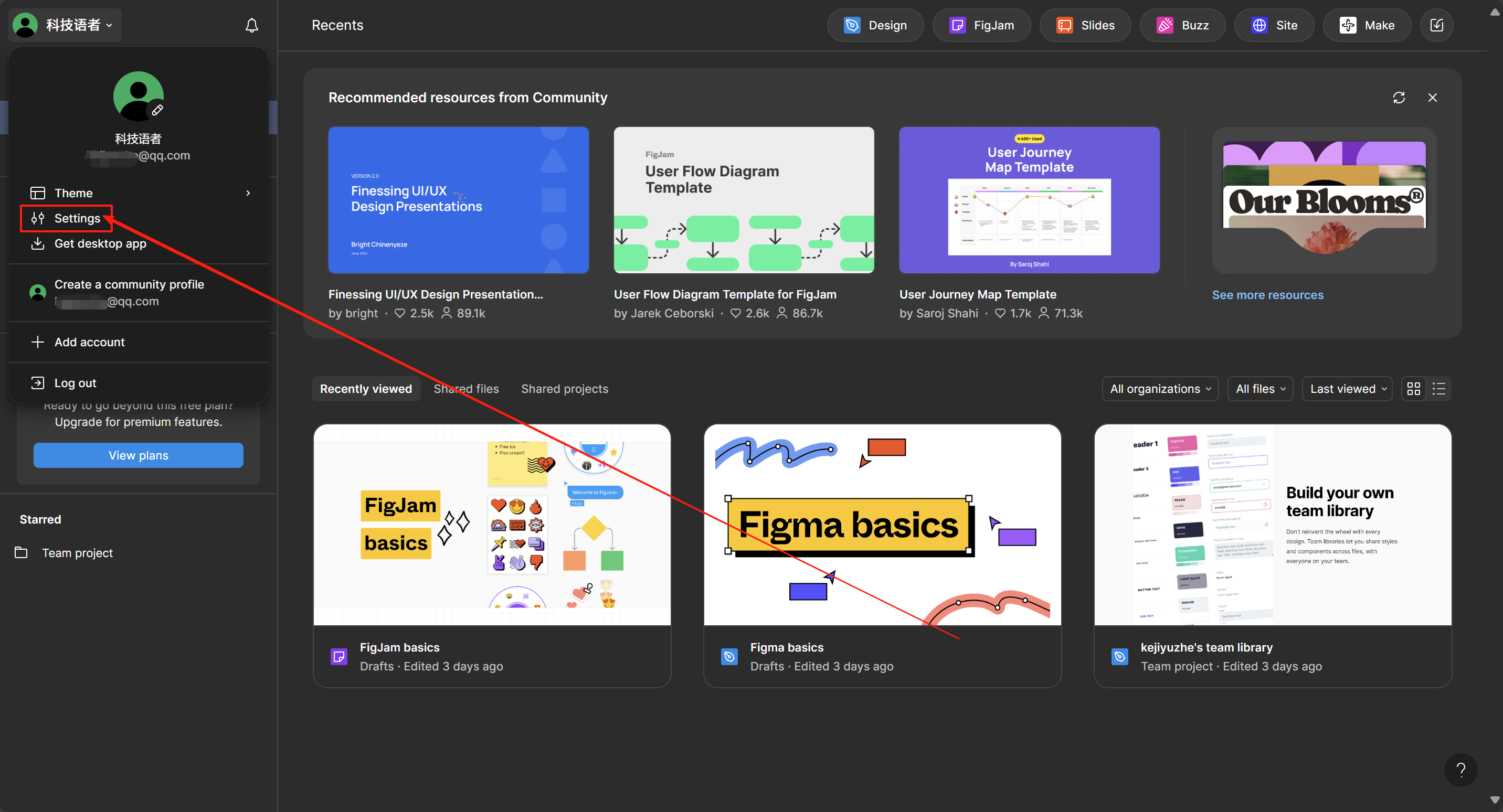Click the Recents heading

pyautogui.click(x=337, y=25)
